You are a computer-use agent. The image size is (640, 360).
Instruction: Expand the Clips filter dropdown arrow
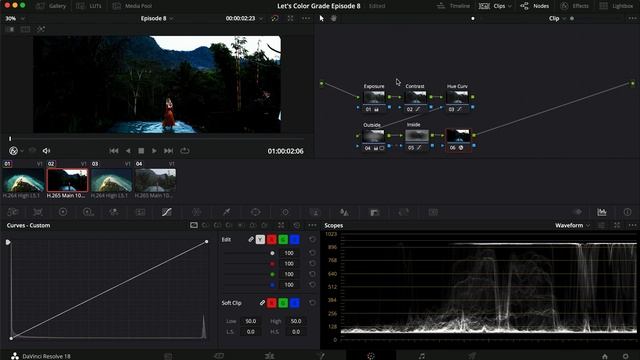[509, 6]
